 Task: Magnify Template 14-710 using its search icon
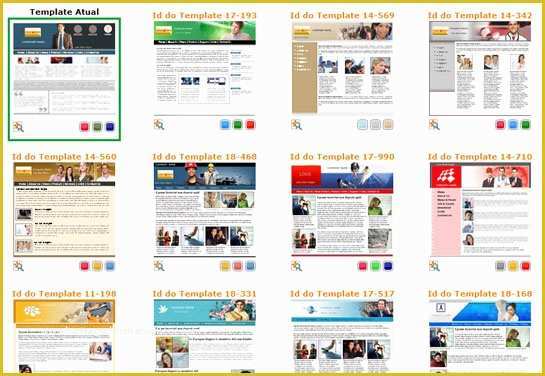pyautogui.click(x=434, y=266)
